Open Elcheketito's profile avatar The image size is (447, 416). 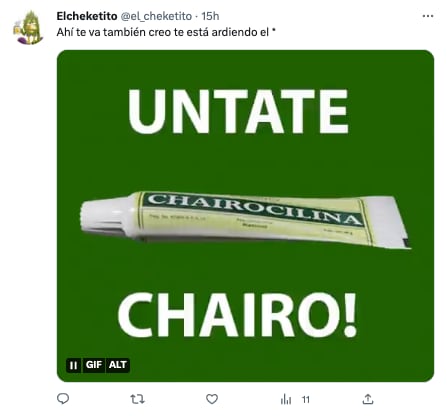29,27
